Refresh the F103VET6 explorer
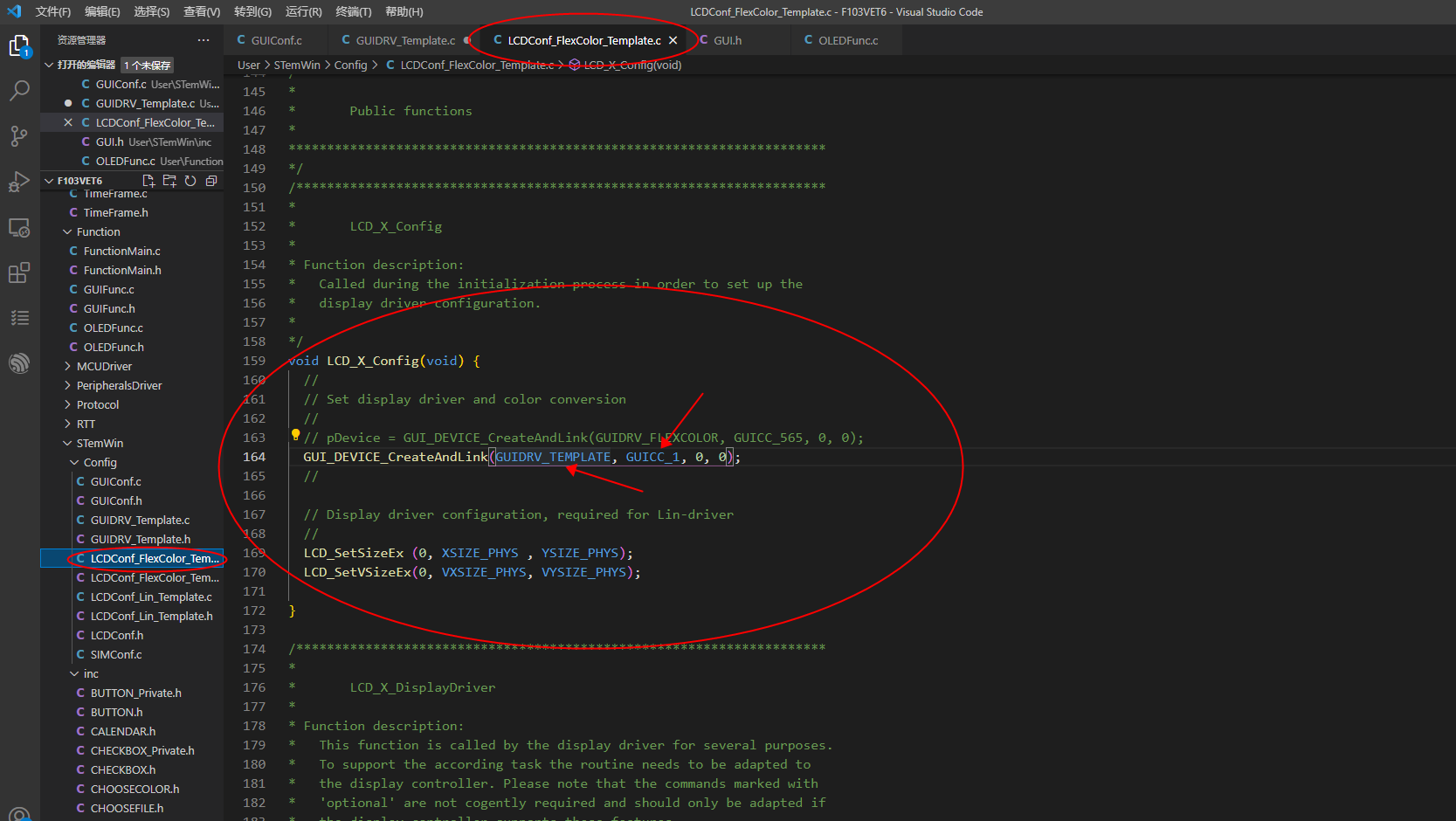The height and width of the screenshot is (821, 1456). (x=190, y=181)
